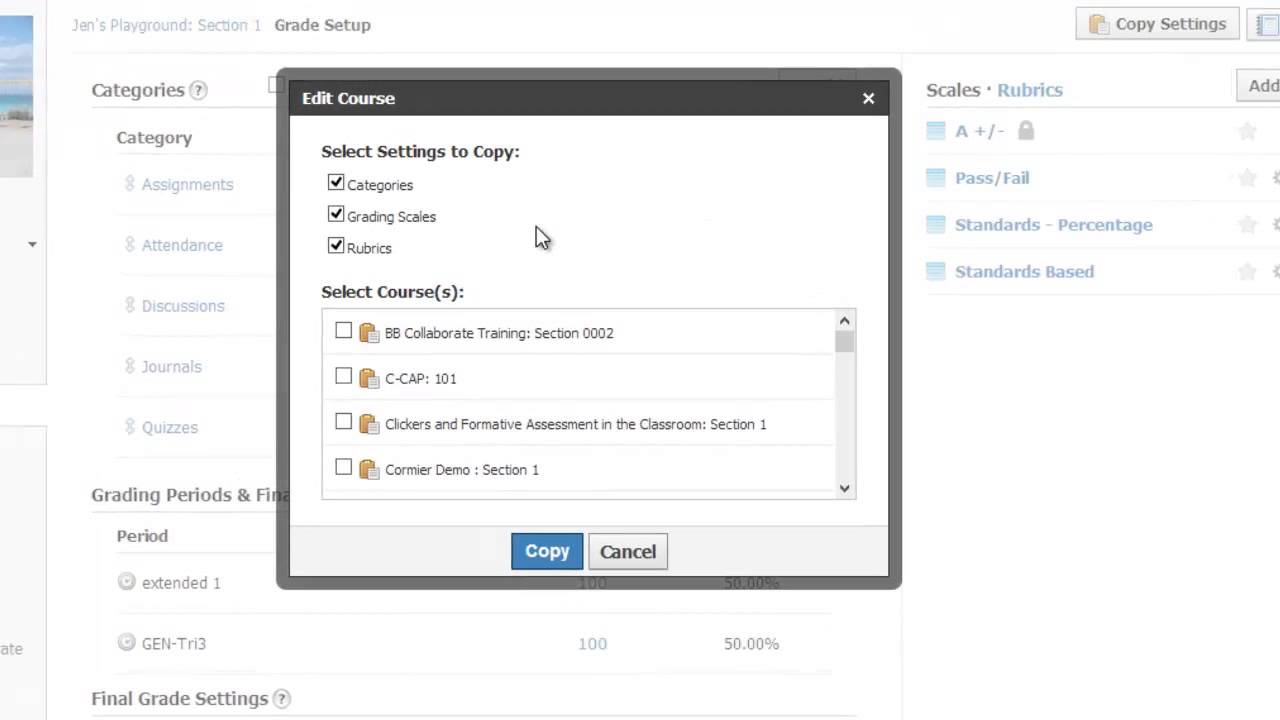
Task: Open Final Grade Settings help icon
Action: [282, 699]
